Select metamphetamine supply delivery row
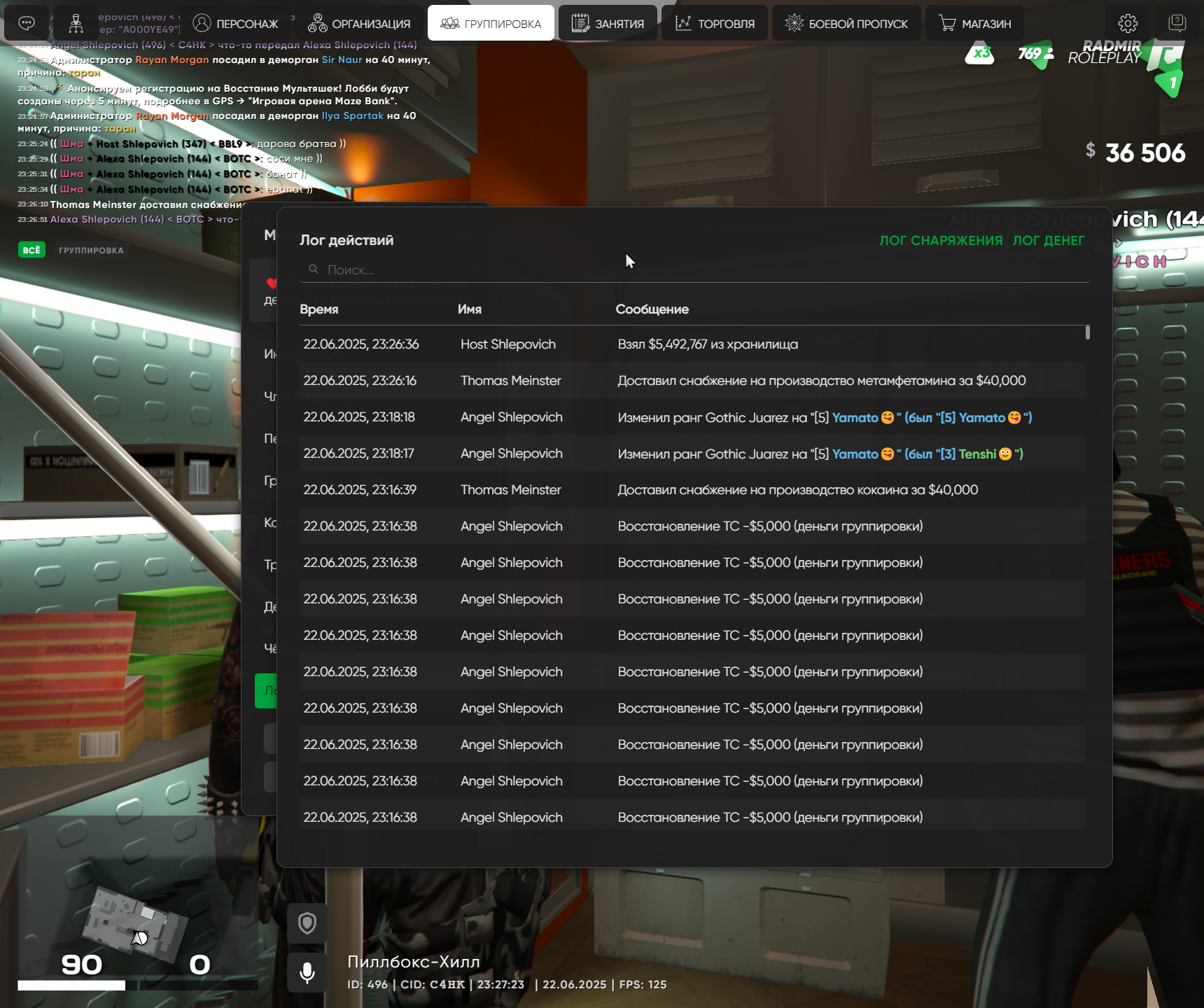 pos(692,380)
